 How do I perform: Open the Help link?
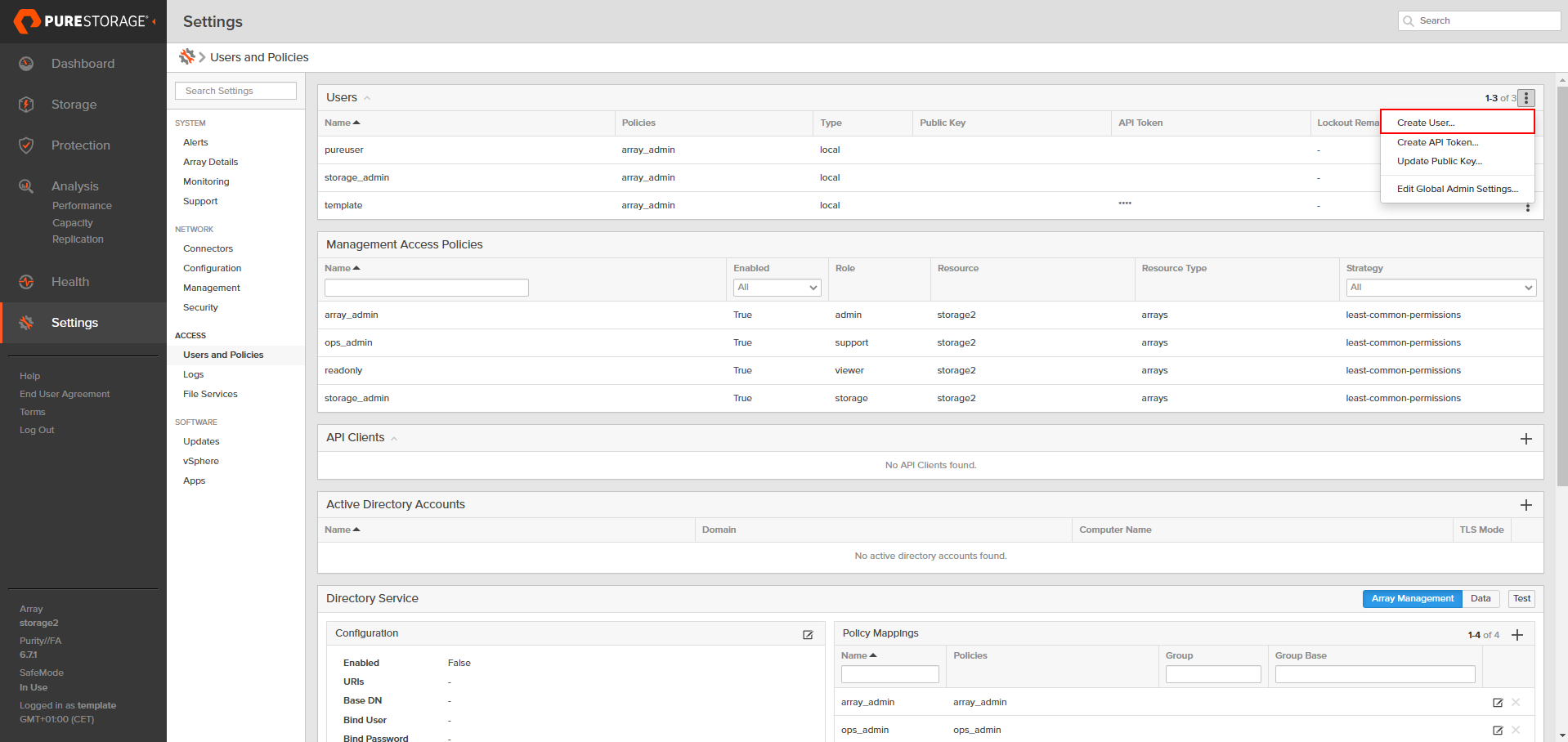point(29,376)
